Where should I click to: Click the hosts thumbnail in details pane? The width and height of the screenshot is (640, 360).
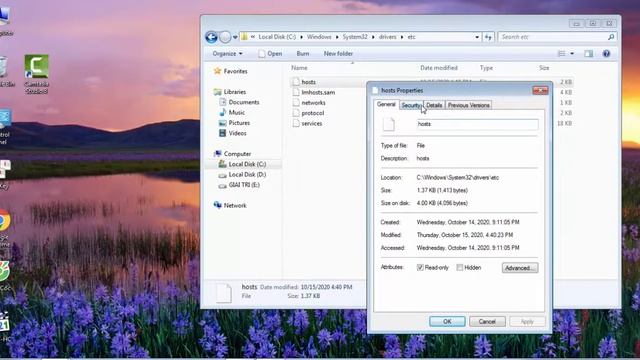(224, 293)
